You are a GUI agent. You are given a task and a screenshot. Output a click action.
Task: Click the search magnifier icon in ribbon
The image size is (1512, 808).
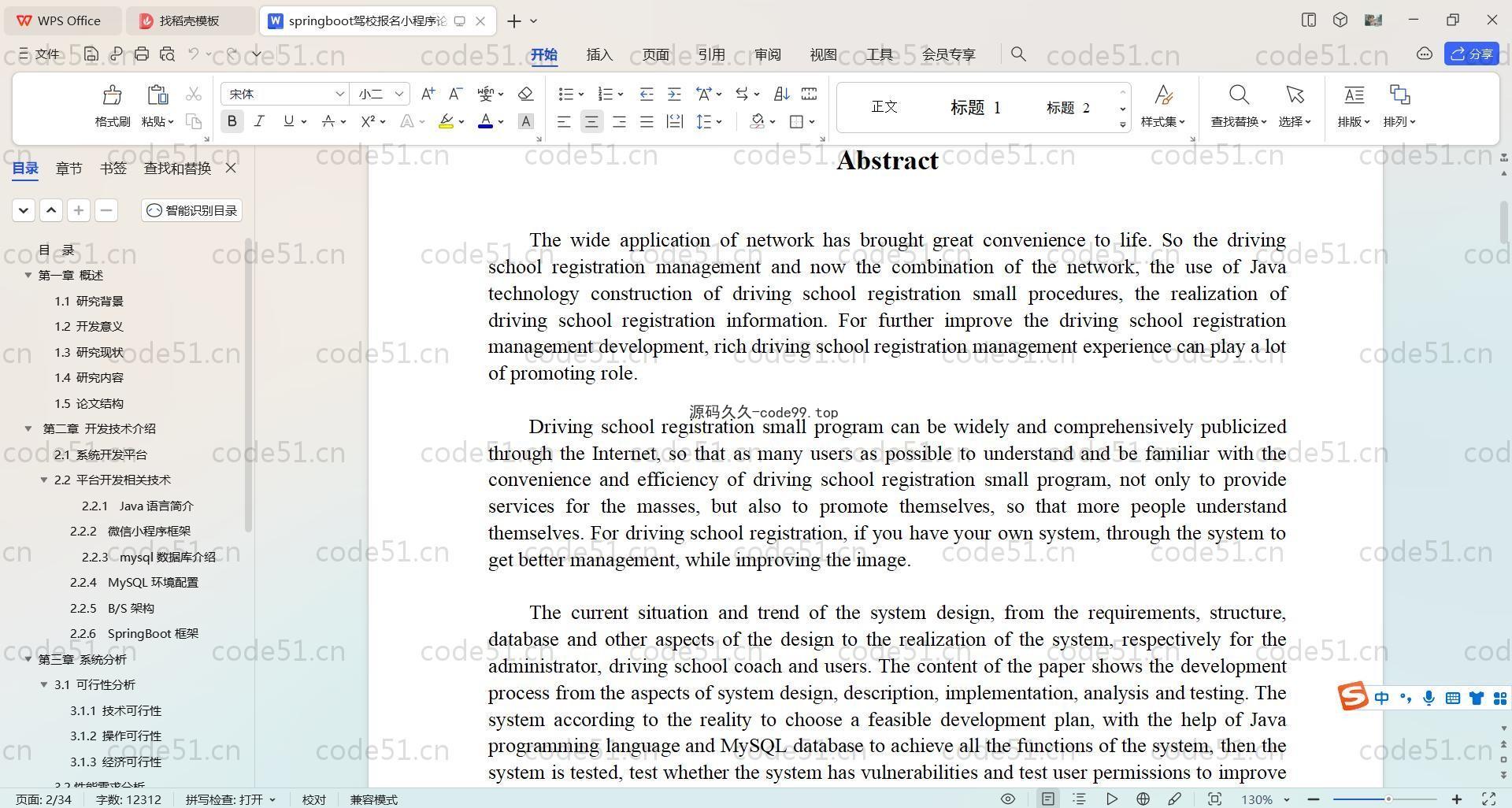pyautogui.click(x=1018, y=54)
